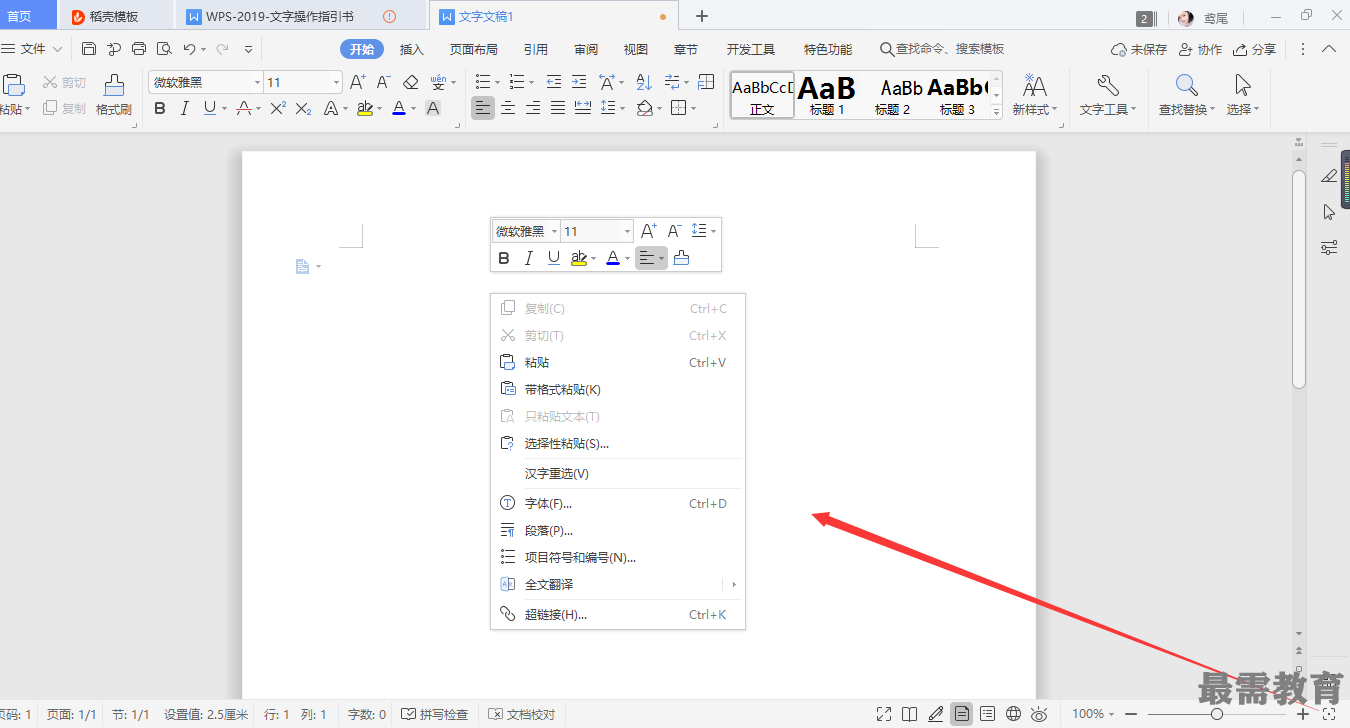Screen dimensions: 1350x728
Task: Click the Sort (A-Z) icon
Action: pyautogui.click(x=644, y=82)
